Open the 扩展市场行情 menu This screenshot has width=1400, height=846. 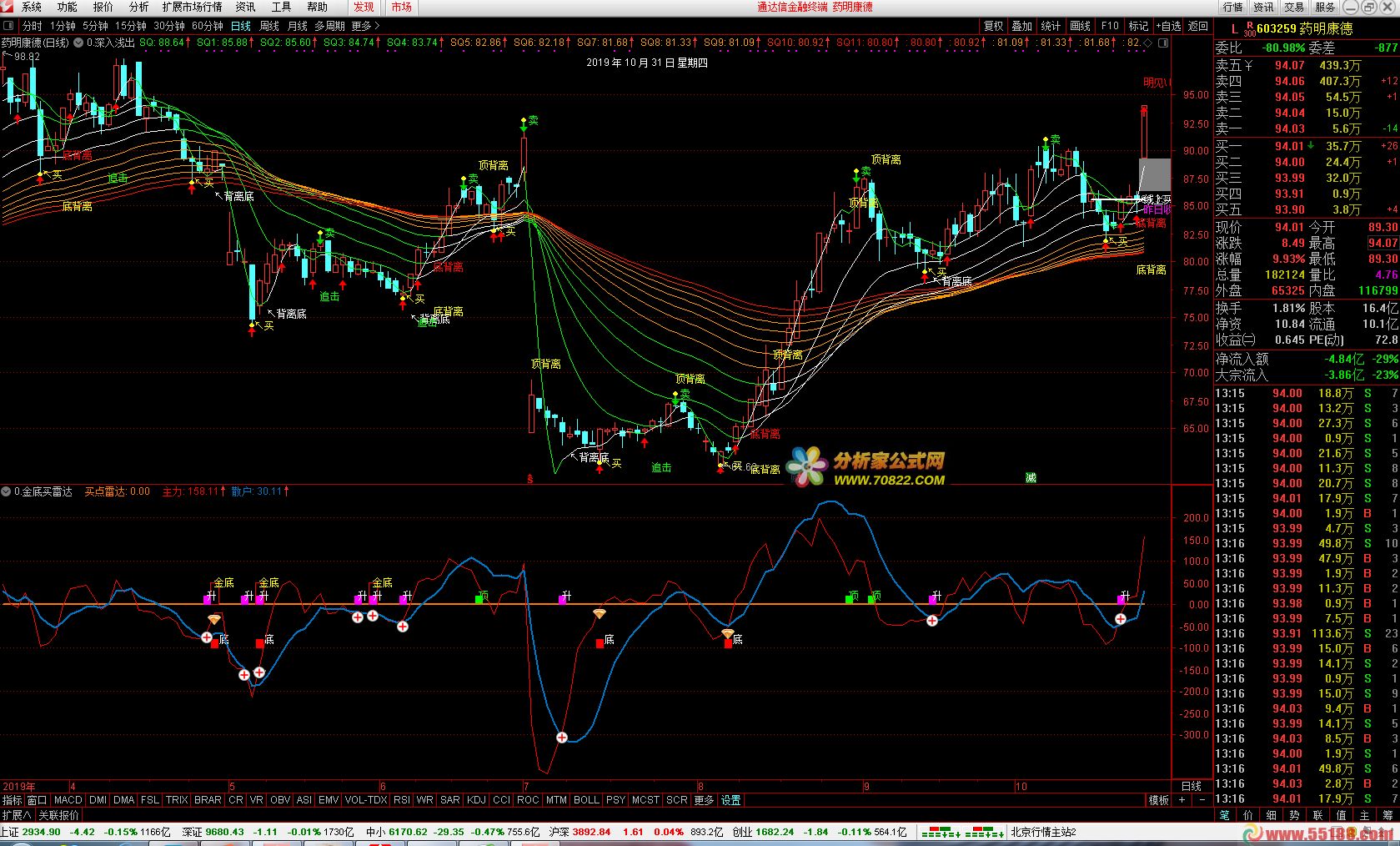(192, 7)
